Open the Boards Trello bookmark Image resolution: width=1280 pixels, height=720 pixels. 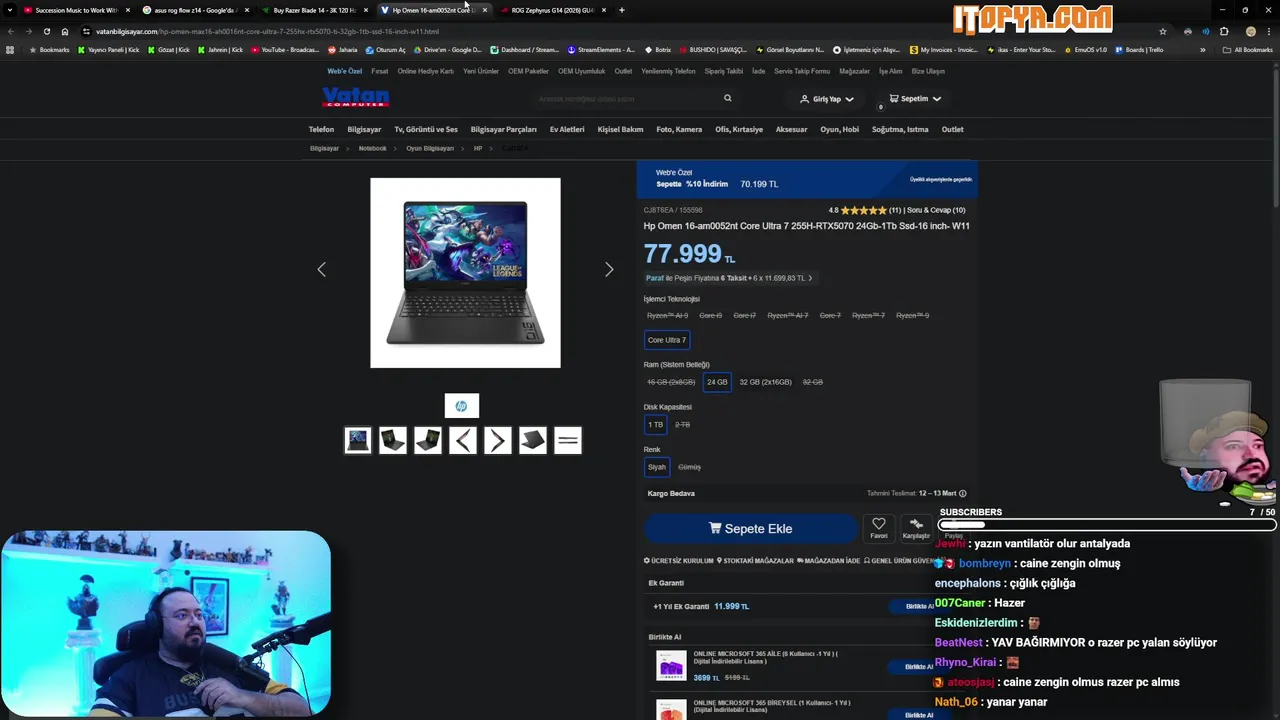point(1139,49)
